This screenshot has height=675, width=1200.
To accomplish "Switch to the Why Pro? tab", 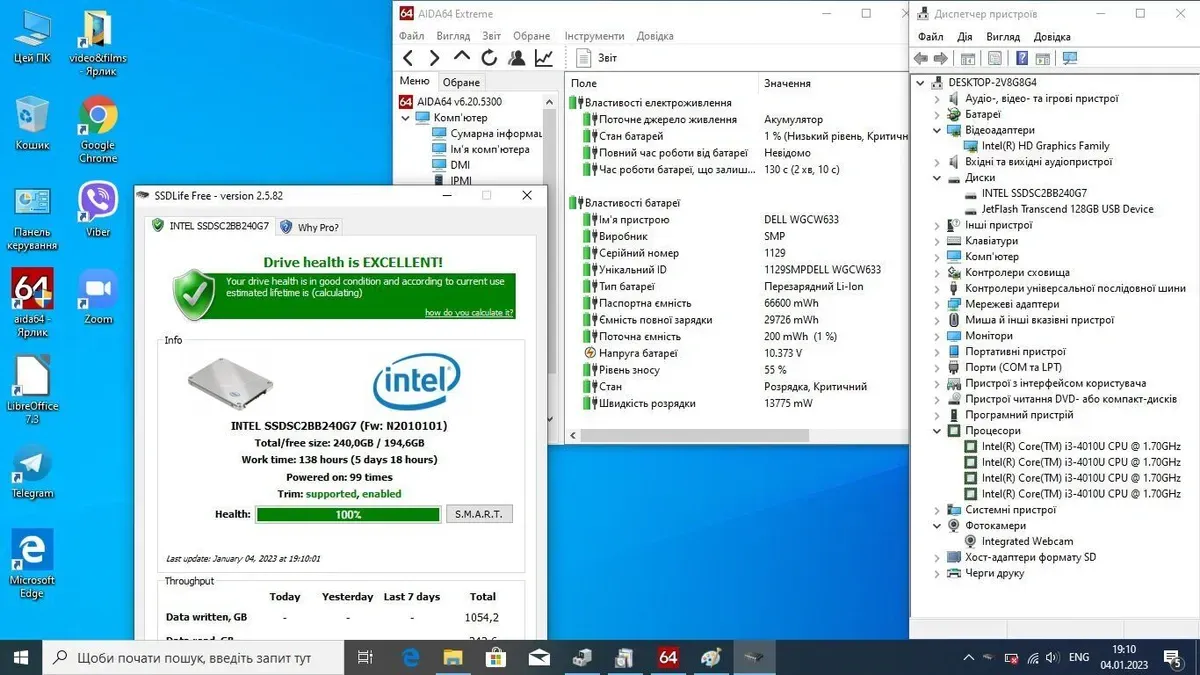I will [x=310, y=227].
